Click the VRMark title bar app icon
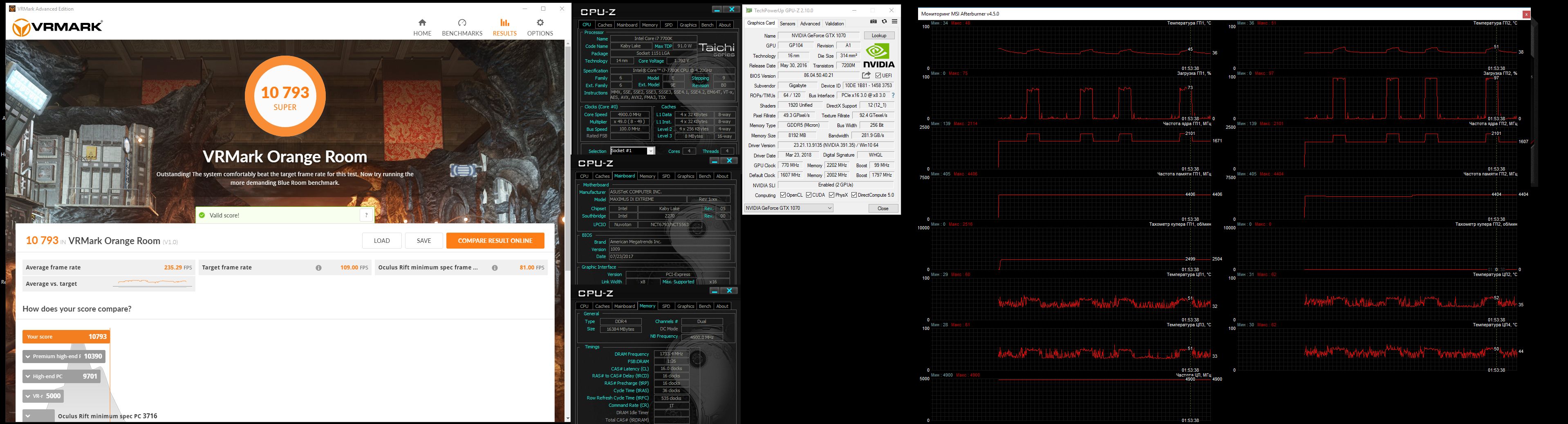This screenshot has height=424, width=1568. (x=12, y=9)
